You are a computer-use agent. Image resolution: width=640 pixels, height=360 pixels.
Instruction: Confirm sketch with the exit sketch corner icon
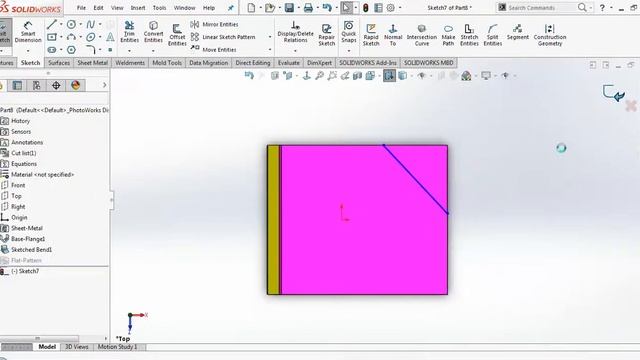pyautogui.click(x=613, y=93)
